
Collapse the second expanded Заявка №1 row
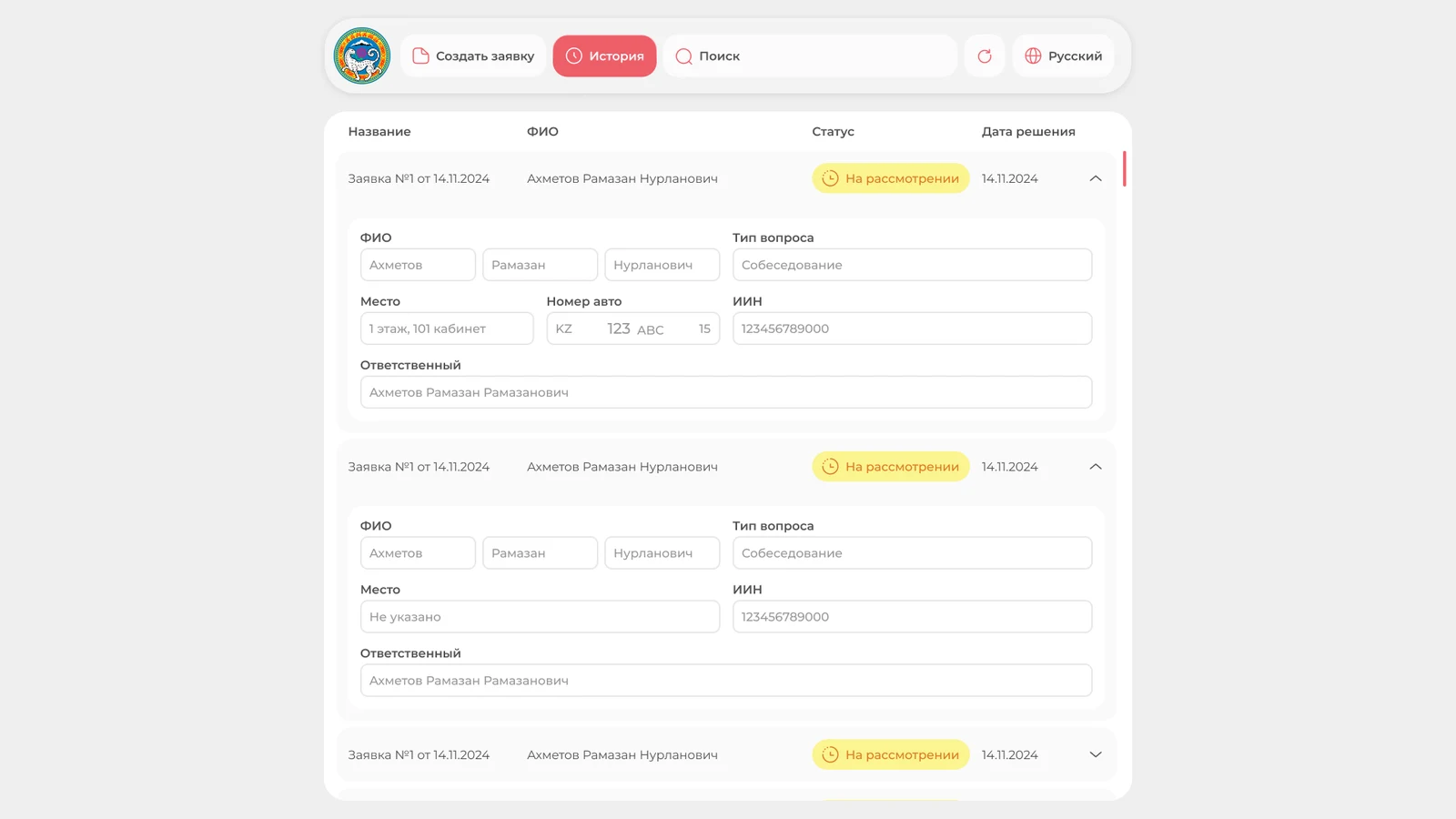(x=1096, y=467)
